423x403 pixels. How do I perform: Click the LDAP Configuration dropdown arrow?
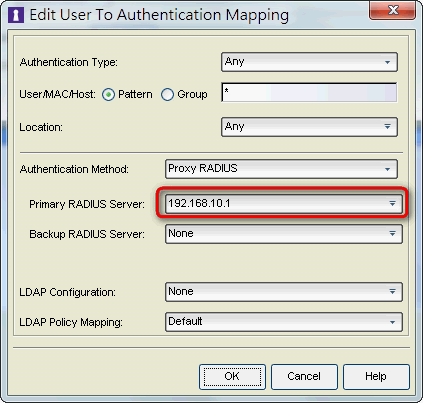click(x=392, y=292)
